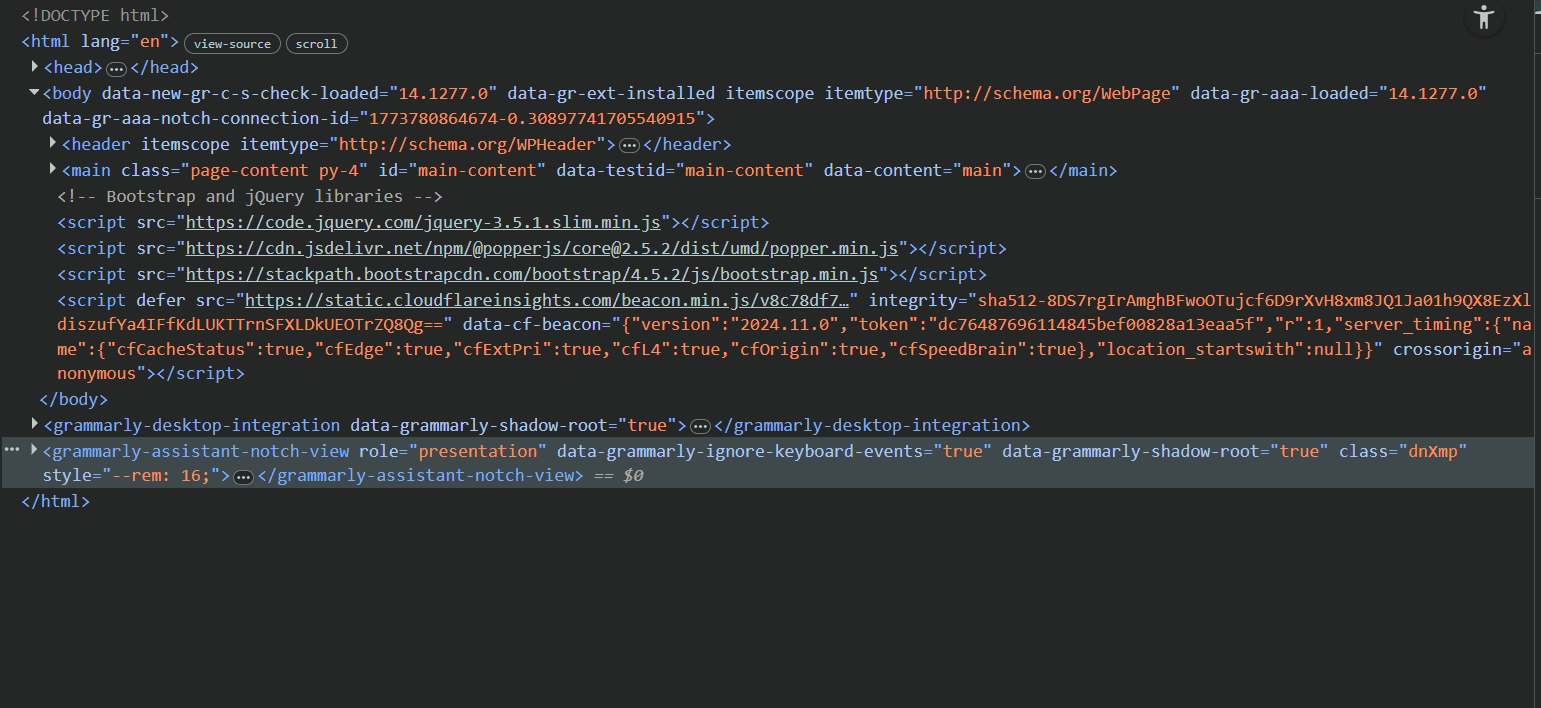Select the DOCTYPE html line
1541x708 pixels.
[95, 16]
